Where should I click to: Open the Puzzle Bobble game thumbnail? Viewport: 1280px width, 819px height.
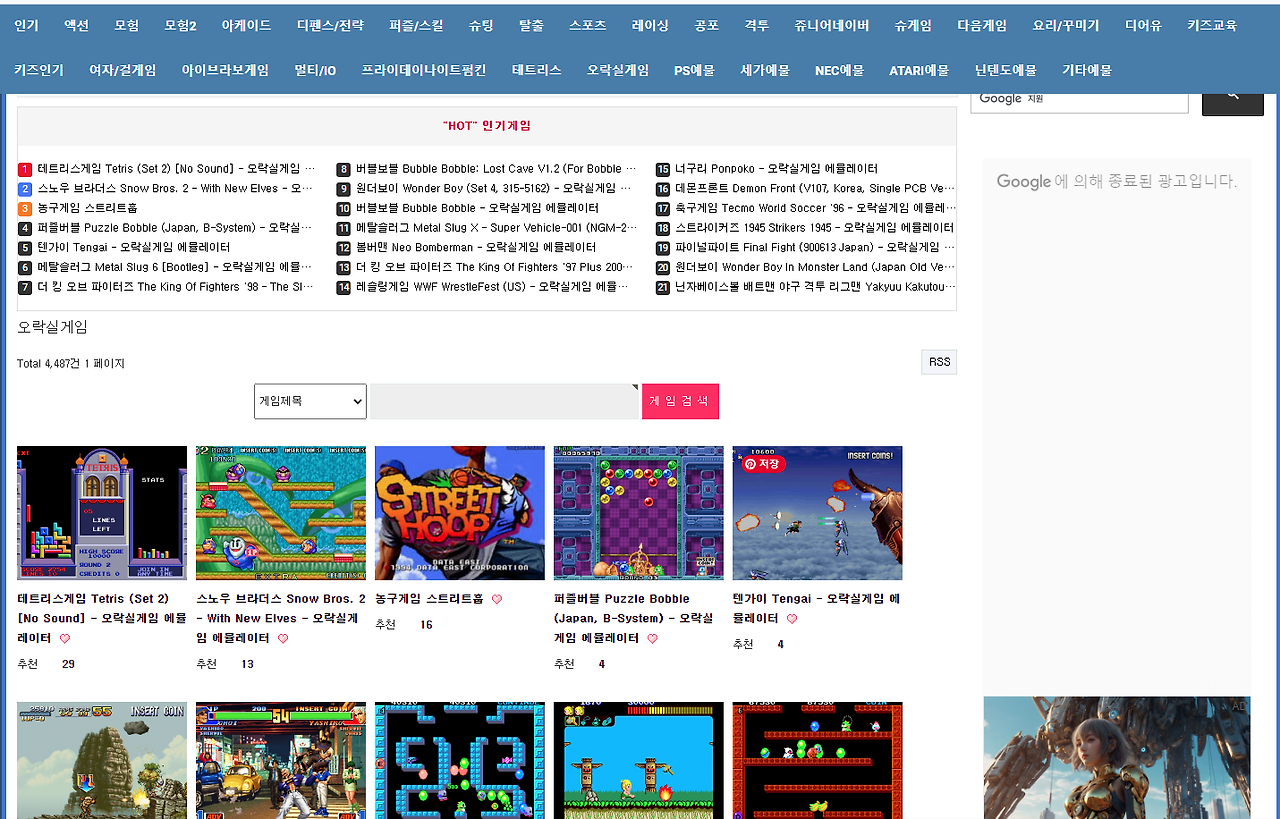639,513
